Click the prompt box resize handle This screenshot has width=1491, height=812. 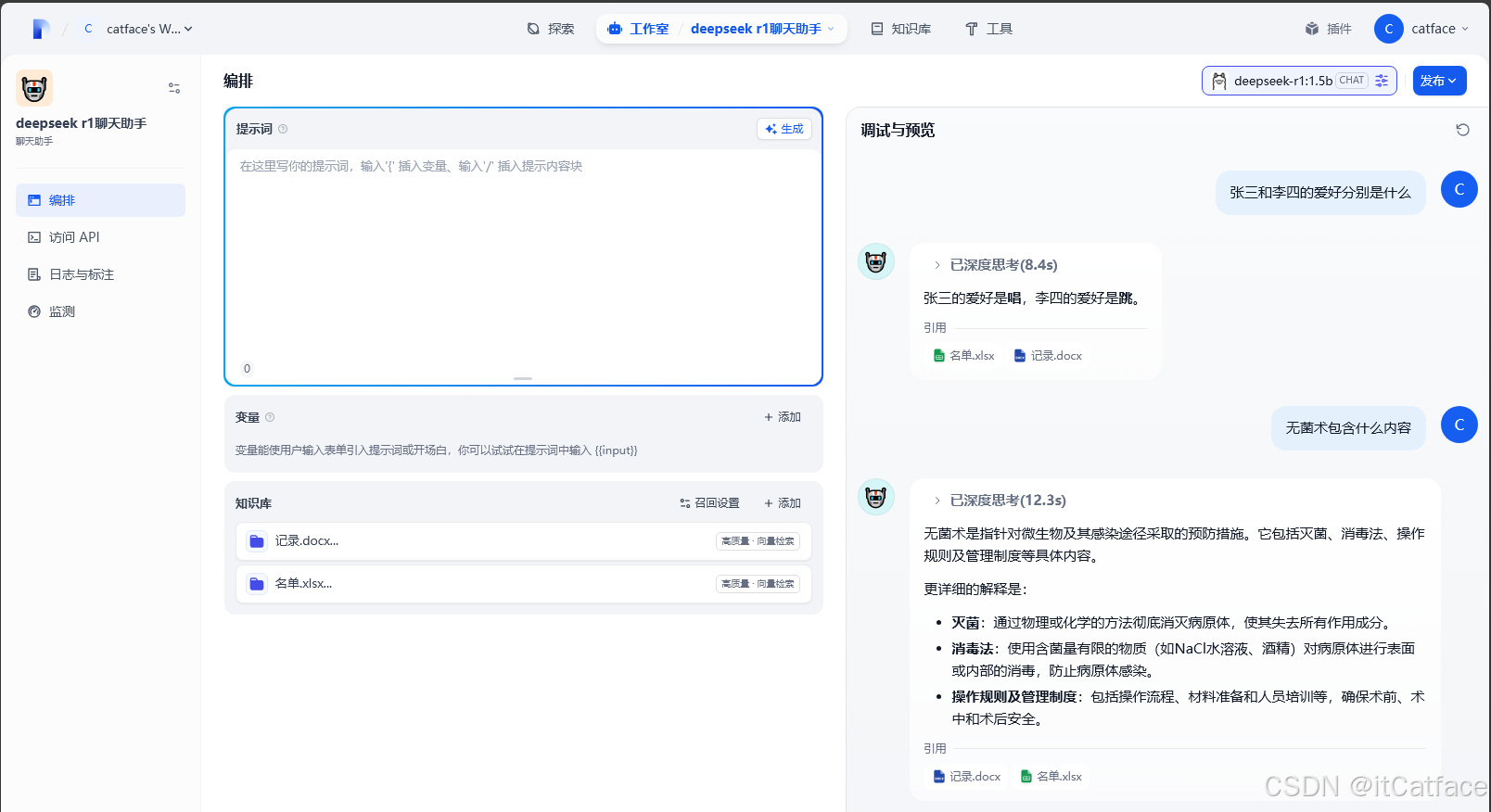click(x=523, y=378)
